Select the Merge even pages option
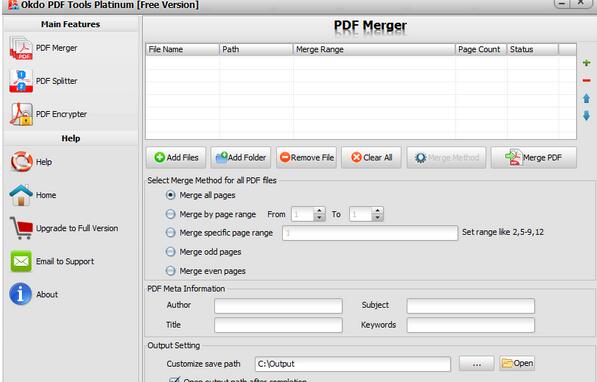Screen dimensions: 597x382 pyautogui.click(x=171, y=271)
